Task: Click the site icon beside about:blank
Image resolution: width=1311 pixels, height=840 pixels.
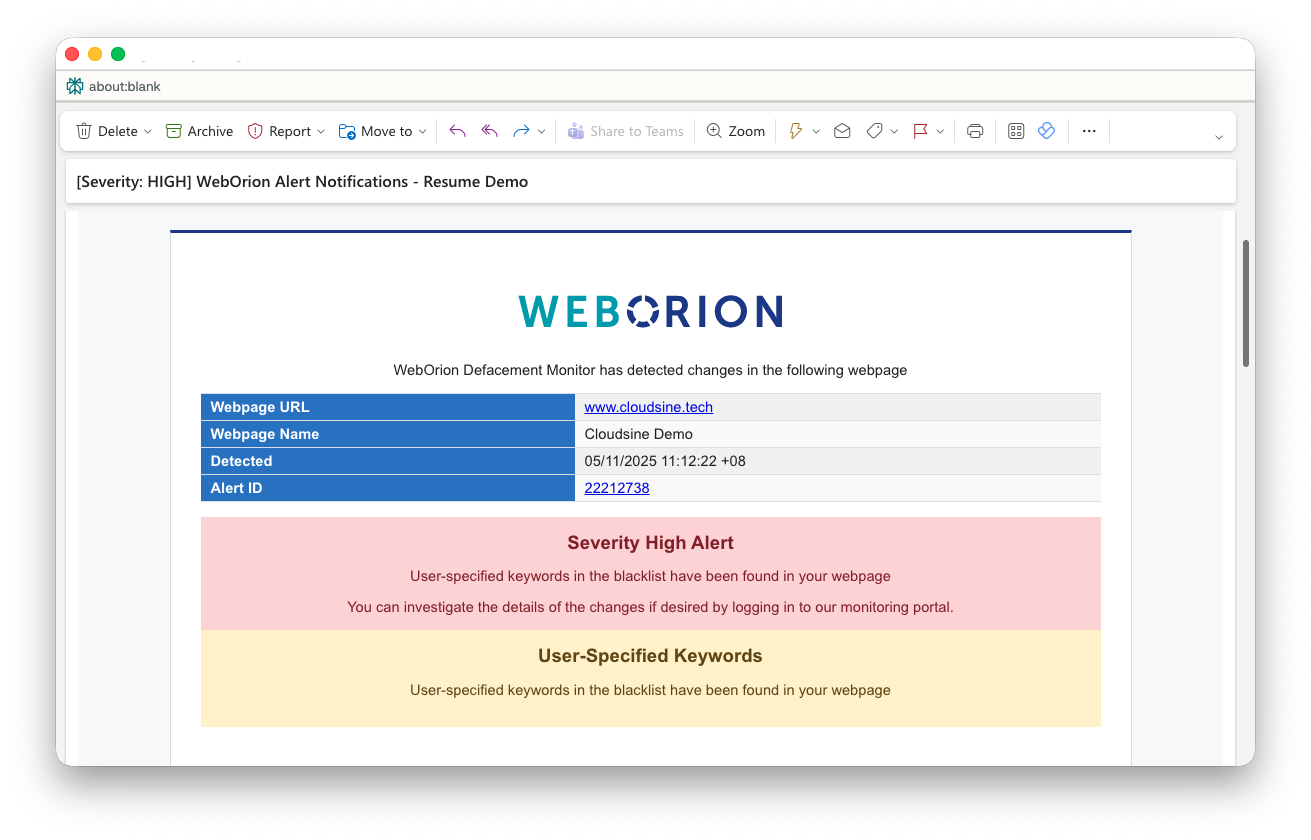Action: [75, 86]
